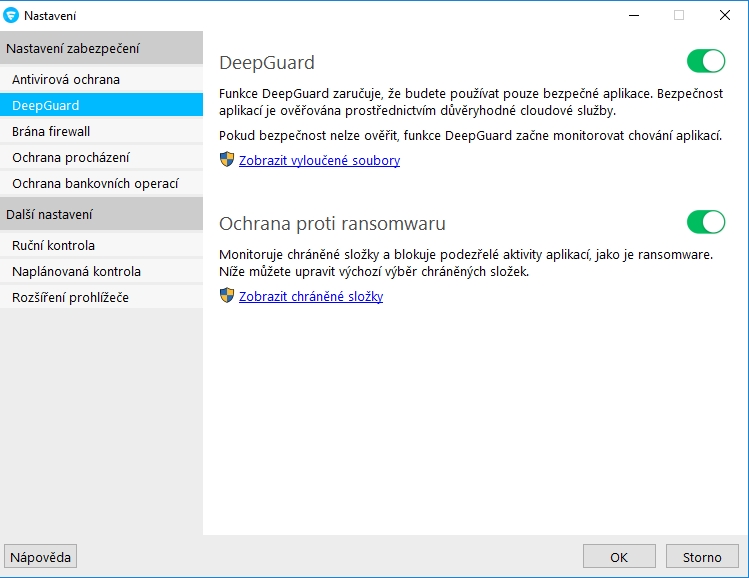
Task: Click shield icon beside Zobrazit chráněné složky
Action: 227,295
